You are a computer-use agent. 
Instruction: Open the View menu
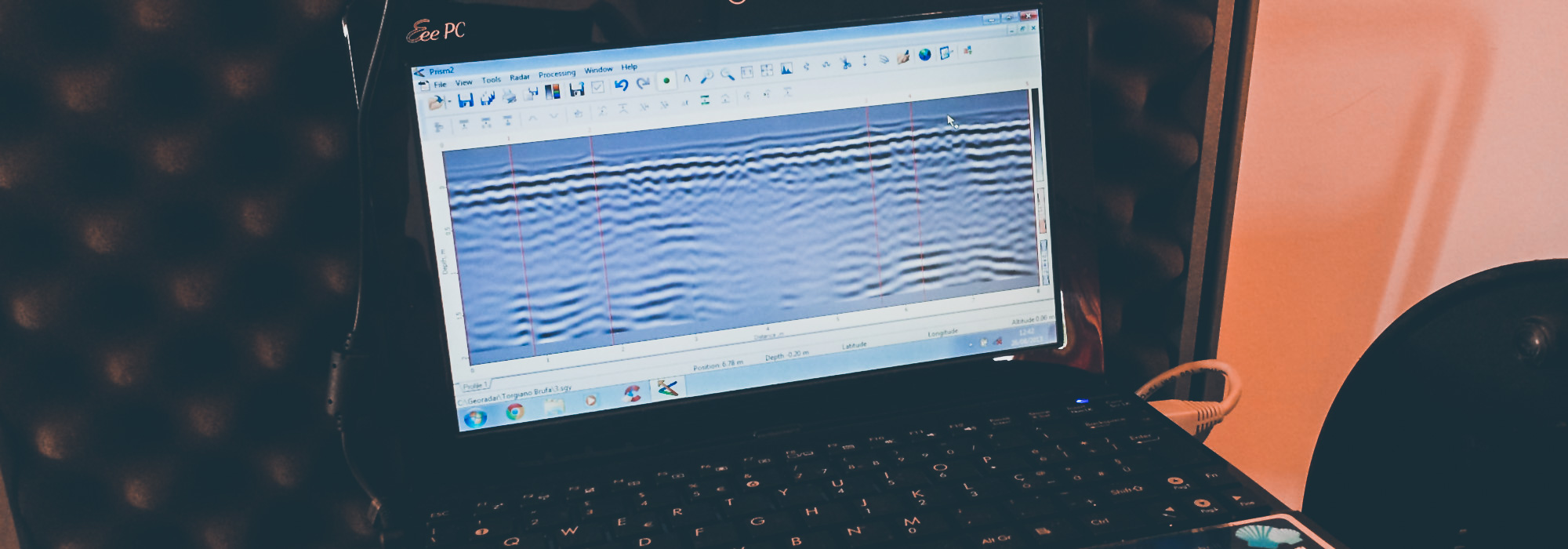463,82
